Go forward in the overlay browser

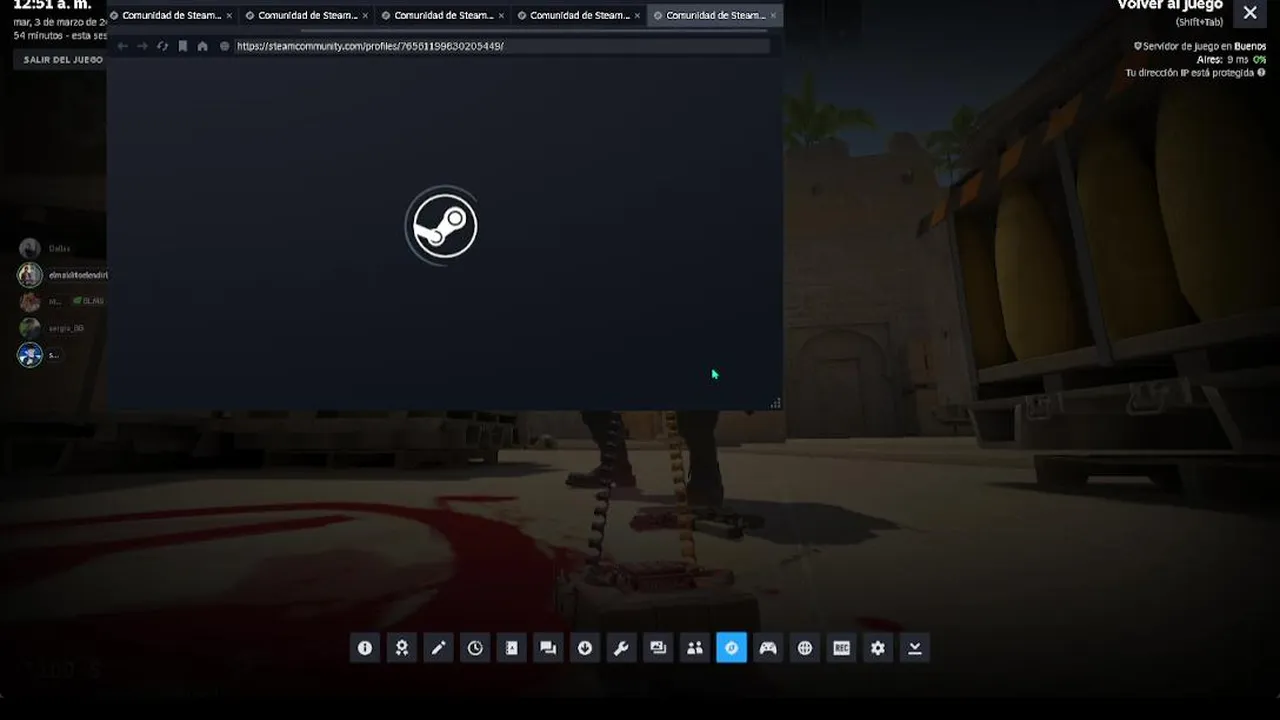142,46
